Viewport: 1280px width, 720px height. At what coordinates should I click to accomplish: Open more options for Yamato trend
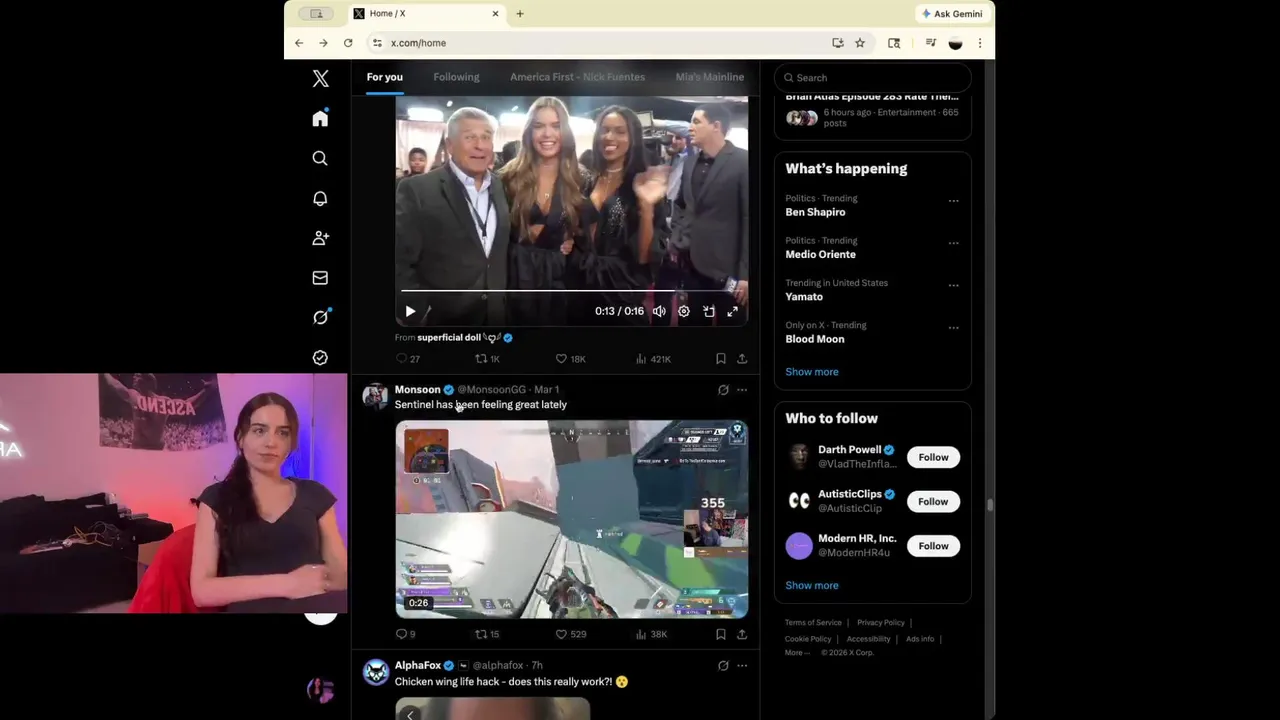tap(953, 285)
